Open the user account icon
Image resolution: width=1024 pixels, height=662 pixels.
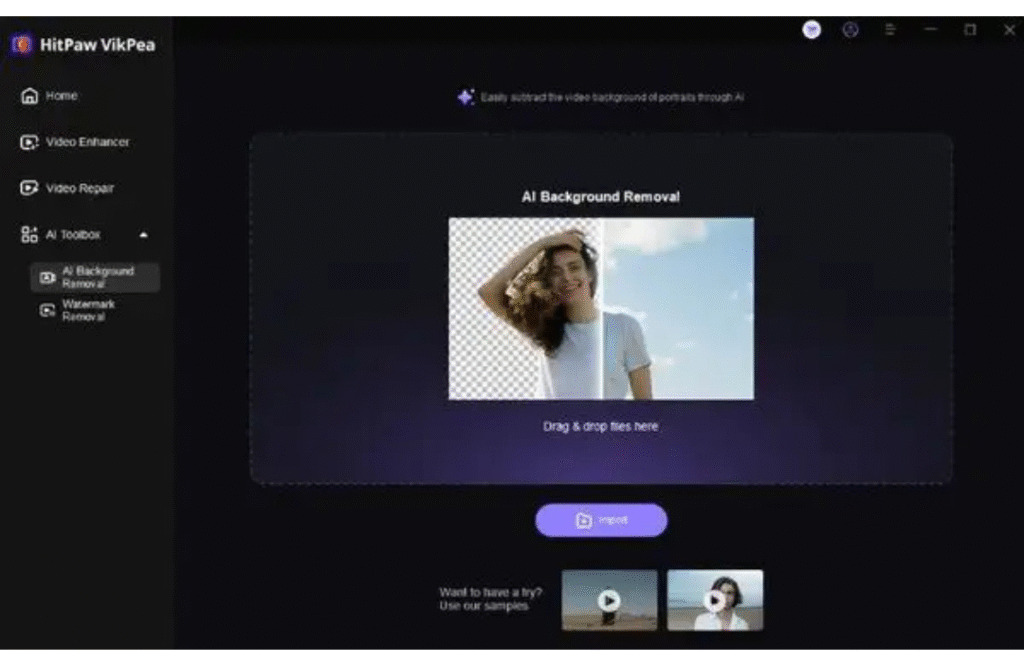click(851, 30)
